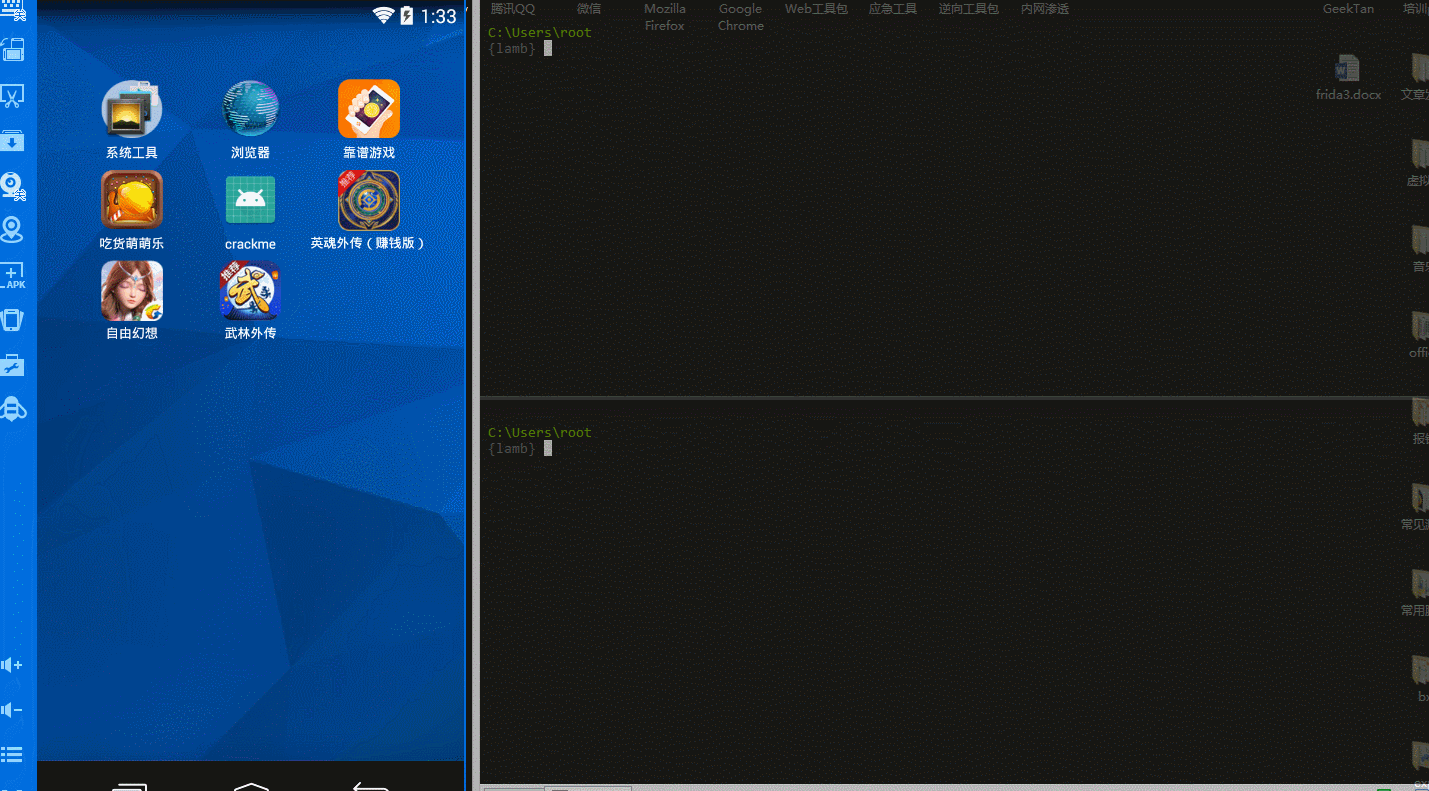Click the overlapping devices rotate icon in sidebar
1429x791 pixels.
[x=13, y=50]
